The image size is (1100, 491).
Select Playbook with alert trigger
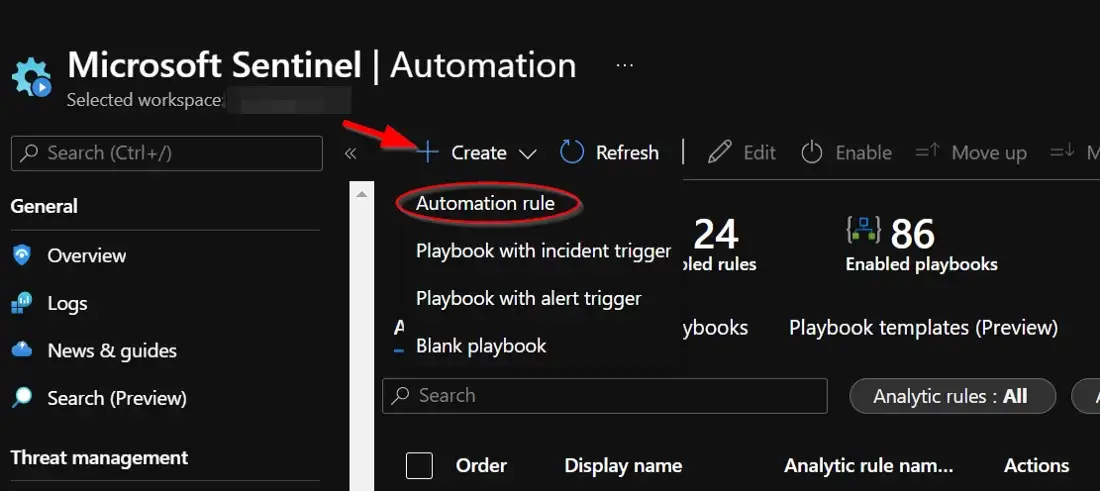[528, 298]
